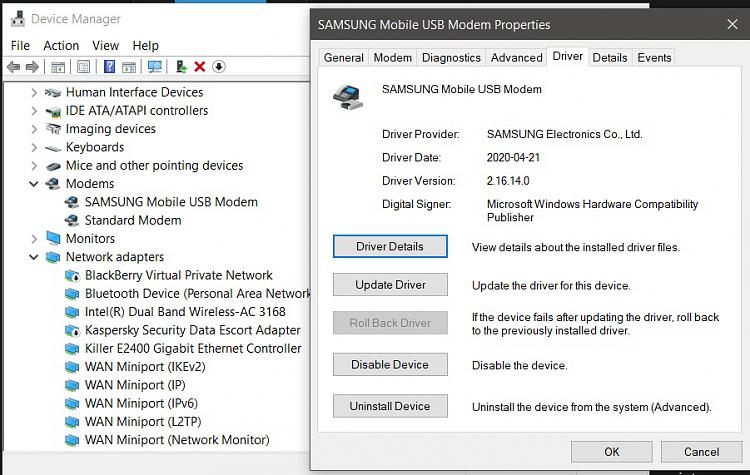Select Intel(R) Dual Band Wireless-AC 3168
This screenshot has width=750, height=475.
(x=185, y=312)
